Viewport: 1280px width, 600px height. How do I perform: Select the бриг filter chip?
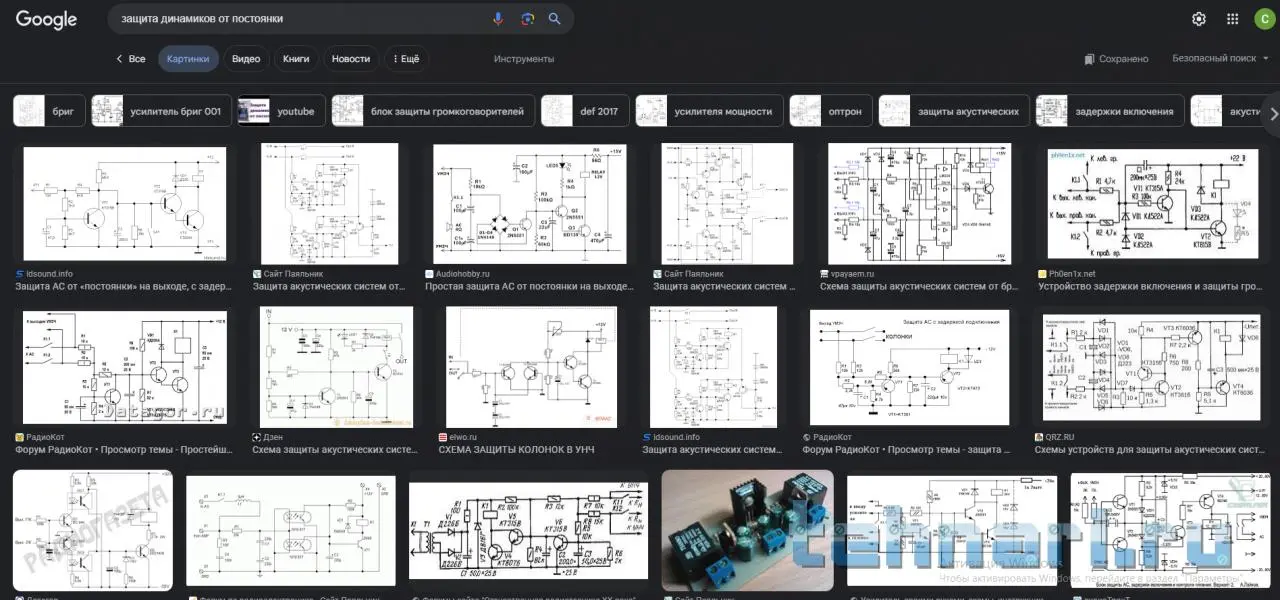coord(49,111)
